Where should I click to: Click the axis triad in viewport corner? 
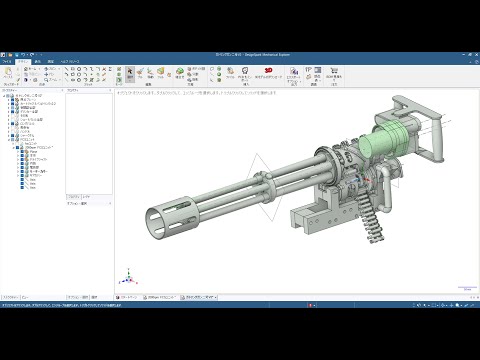tap(129, 277)
